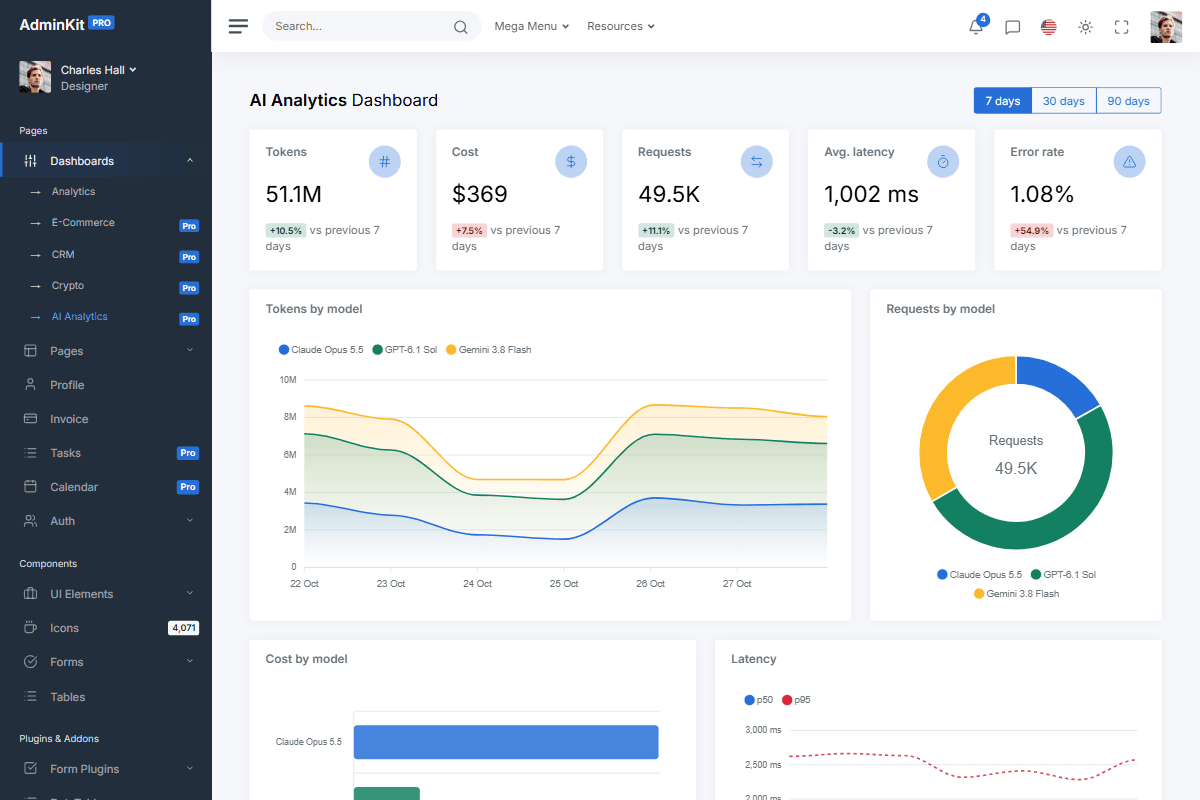Screen dimensions: 1200x800
Task: Click the Dashboards sliders icon
Action: pos(30,161)
